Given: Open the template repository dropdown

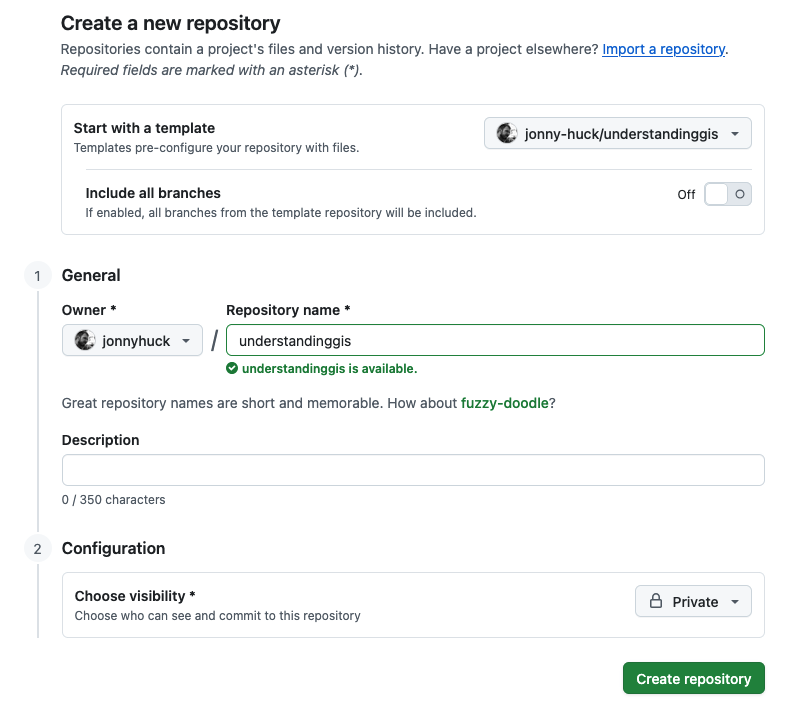Looking at the screenshot, I should click(617, 134).
